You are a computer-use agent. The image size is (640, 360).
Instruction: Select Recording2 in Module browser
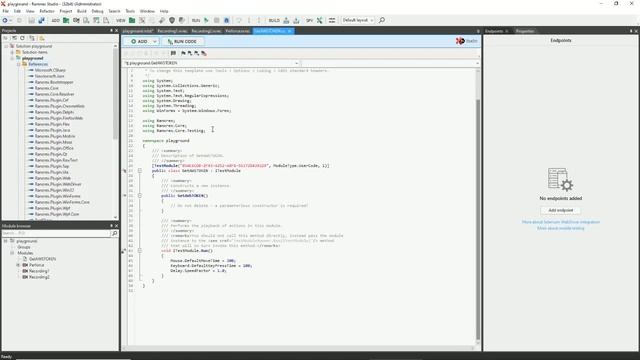39,277
